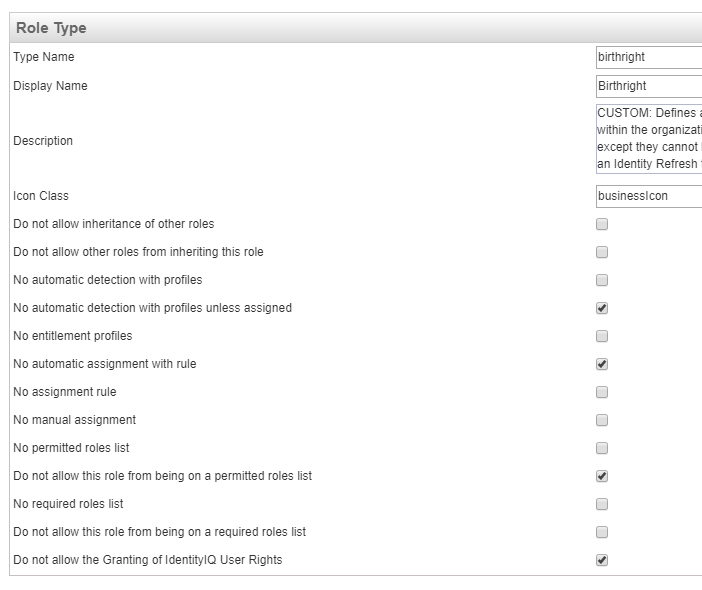The height and width of the screenshot is (590, 702).
Task: Enable 'Do not allow this role on required roles list'
Action: pyautogui.click(x=602, y=532)
